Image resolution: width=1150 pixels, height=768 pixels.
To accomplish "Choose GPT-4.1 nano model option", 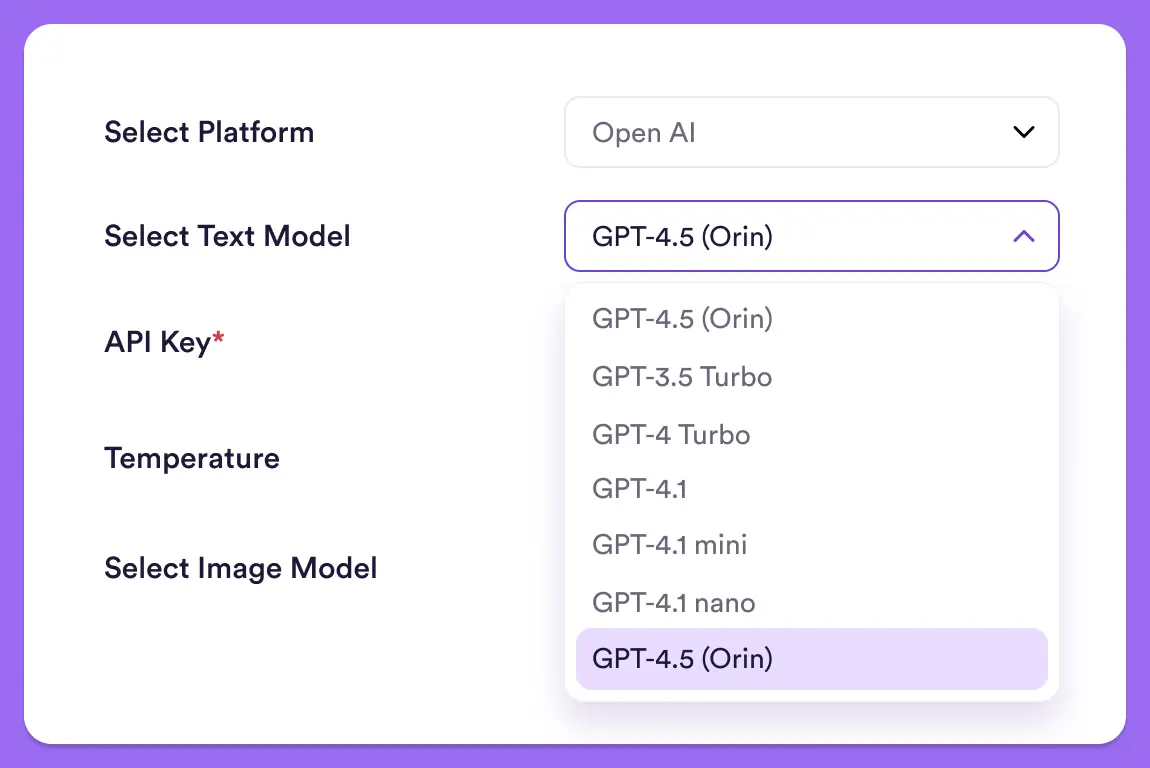I will point(811,603).
